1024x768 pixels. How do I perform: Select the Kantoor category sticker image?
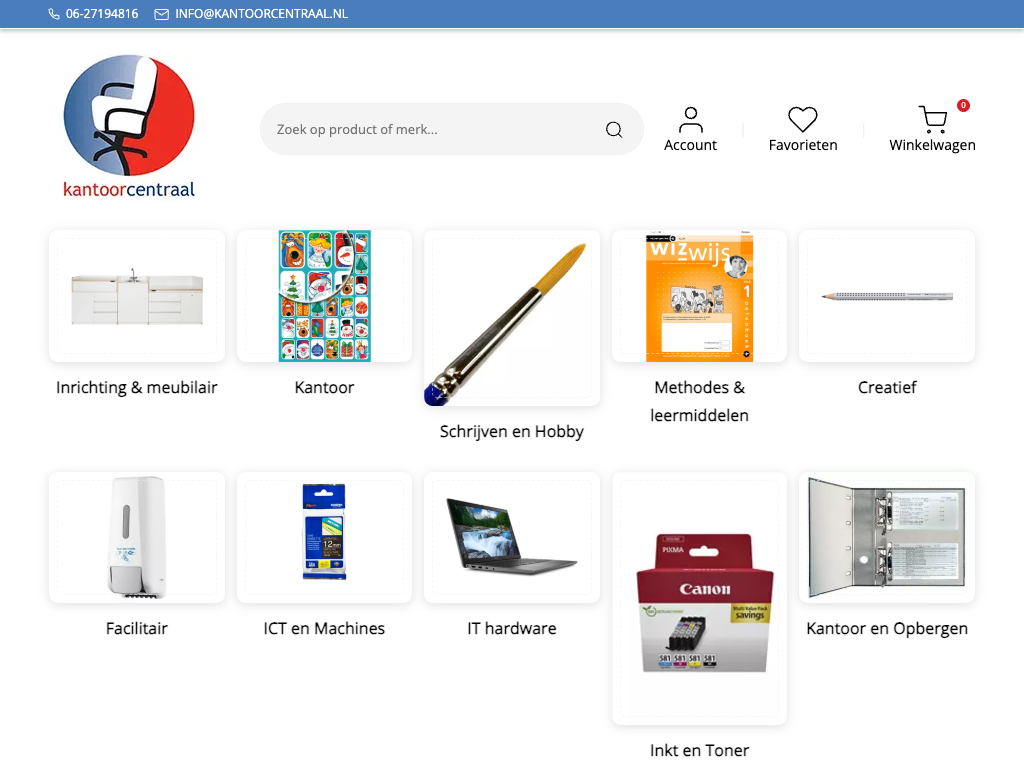325,296
